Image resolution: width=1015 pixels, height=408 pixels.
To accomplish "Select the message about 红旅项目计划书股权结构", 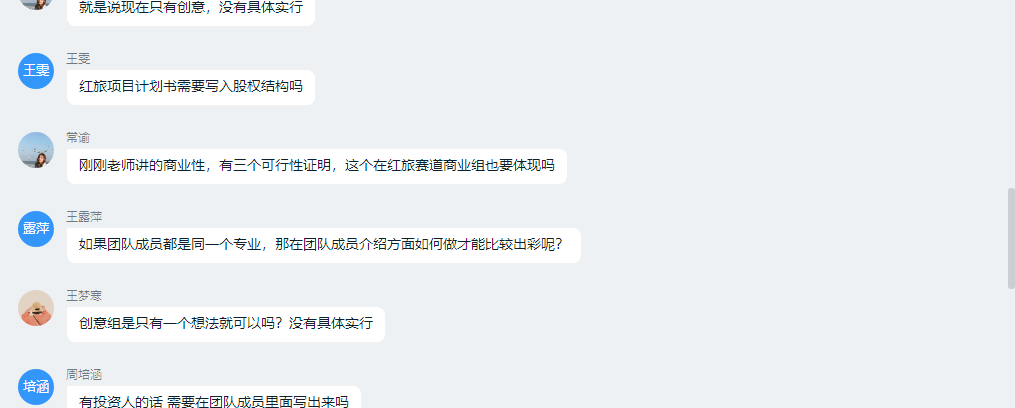I will [191, 87].
